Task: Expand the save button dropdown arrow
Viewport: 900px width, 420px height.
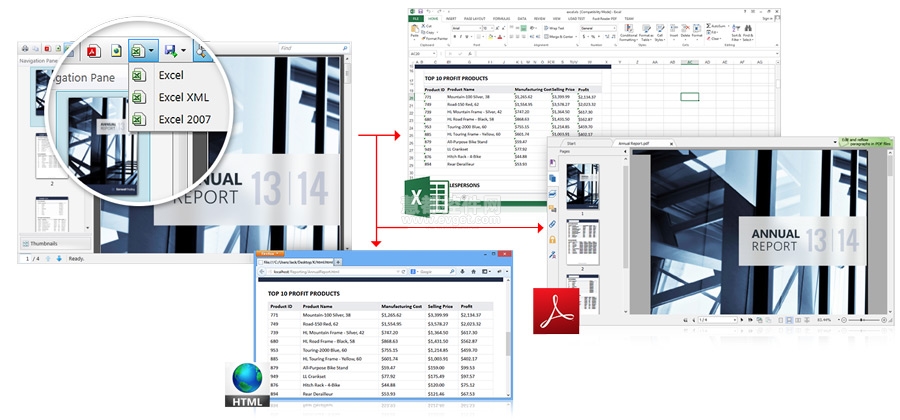Action: [x=183, y=51]
